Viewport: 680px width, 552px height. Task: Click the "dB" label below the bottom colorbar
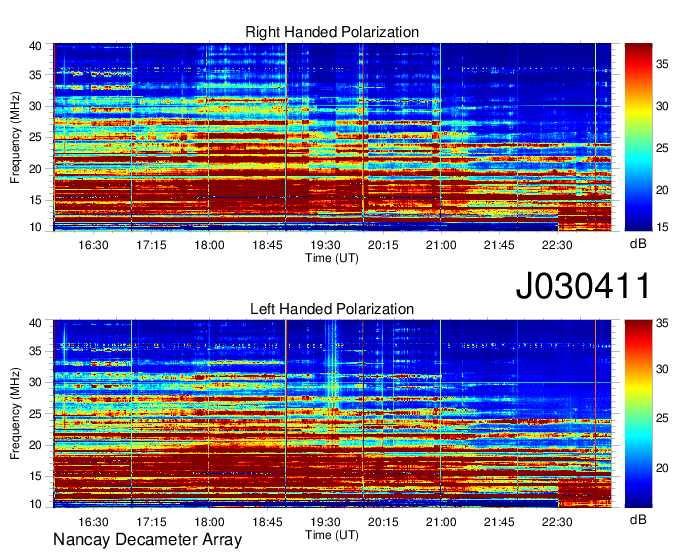point(638,519)
